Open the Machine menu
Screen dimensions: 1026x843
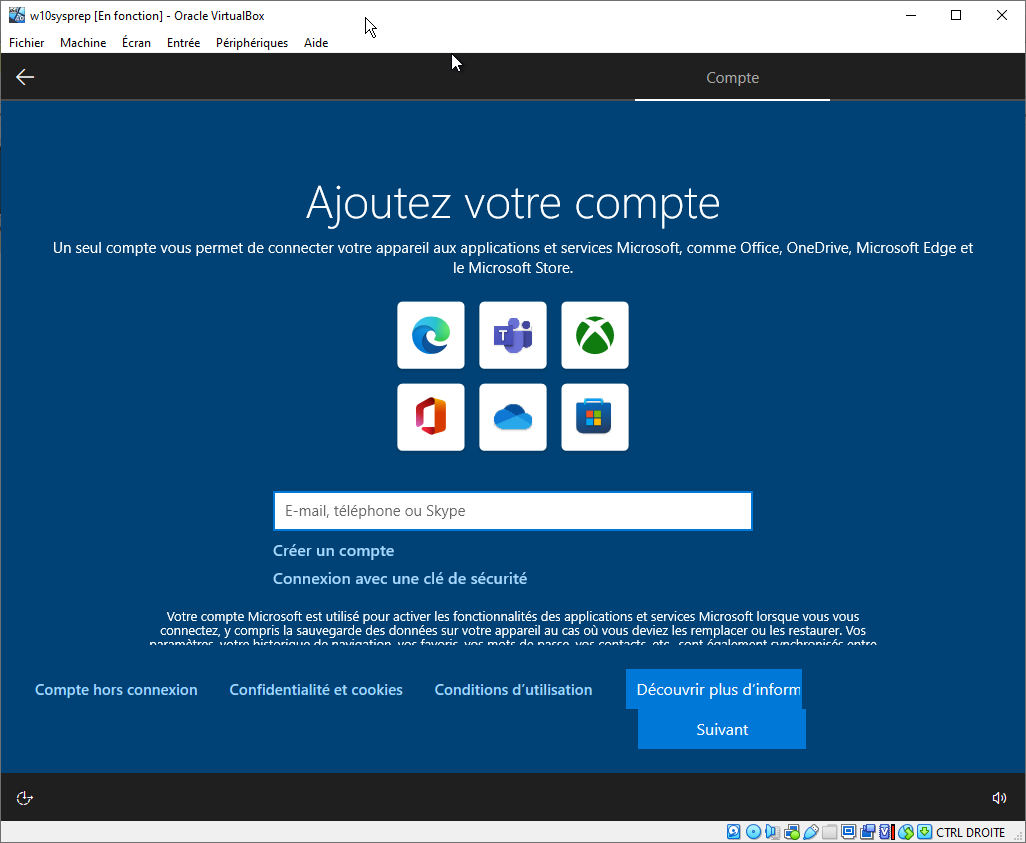tap(83, 43)
